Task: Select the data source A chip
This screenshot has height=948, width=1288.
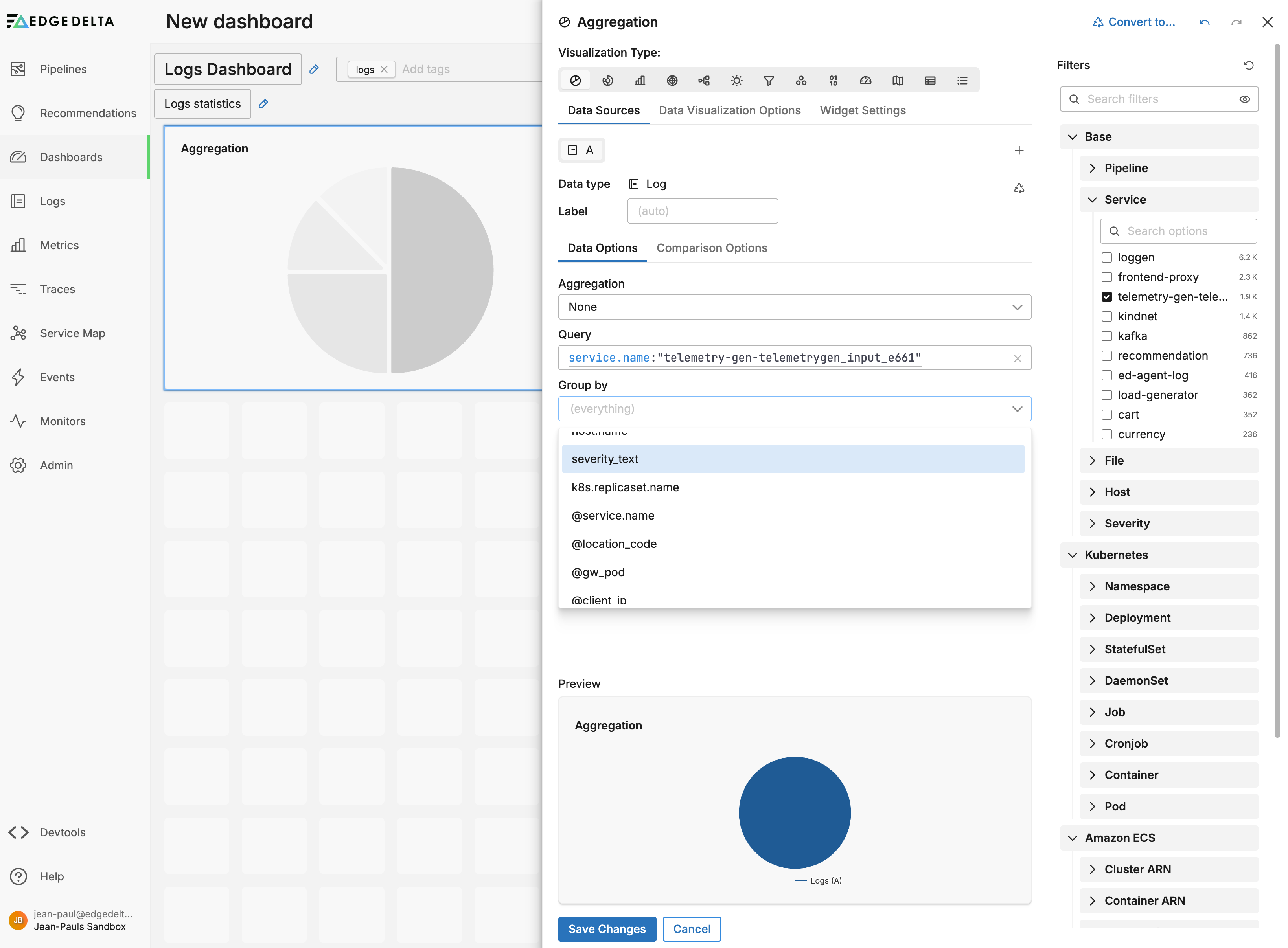Action: [581, 151]
